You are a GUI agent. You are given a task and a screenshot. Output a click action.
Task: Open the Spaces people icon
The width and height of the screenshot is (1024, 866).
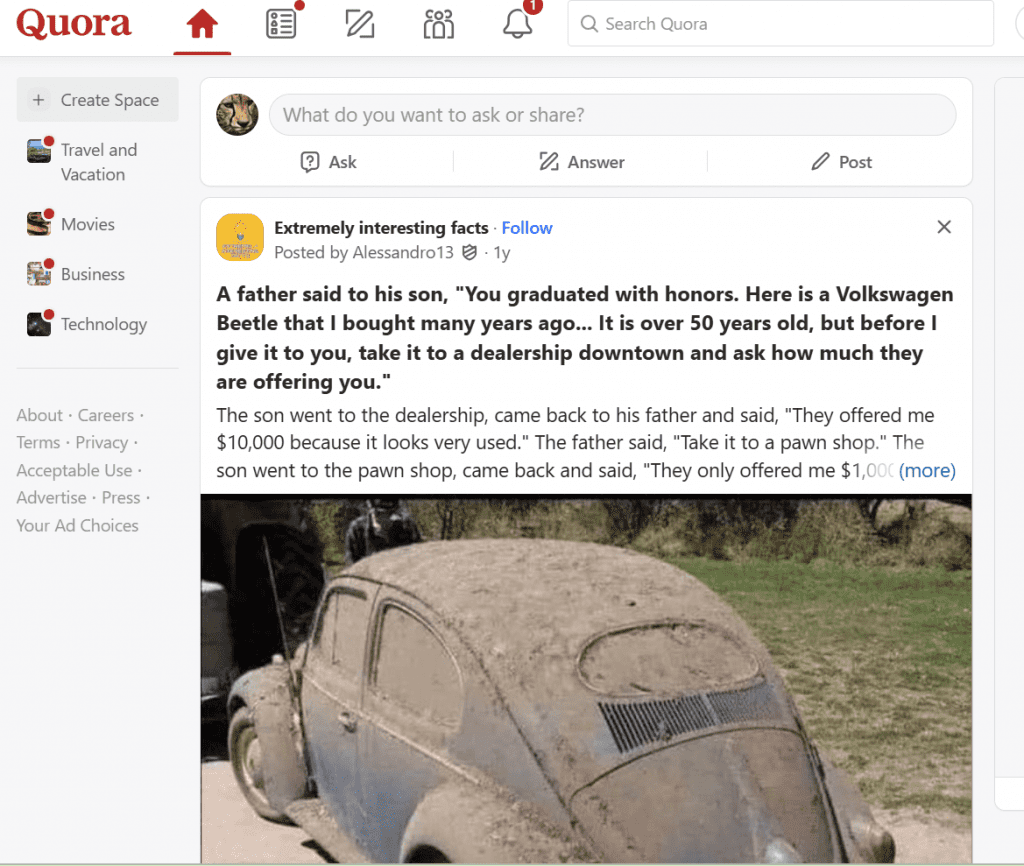[x=438, y=24]
